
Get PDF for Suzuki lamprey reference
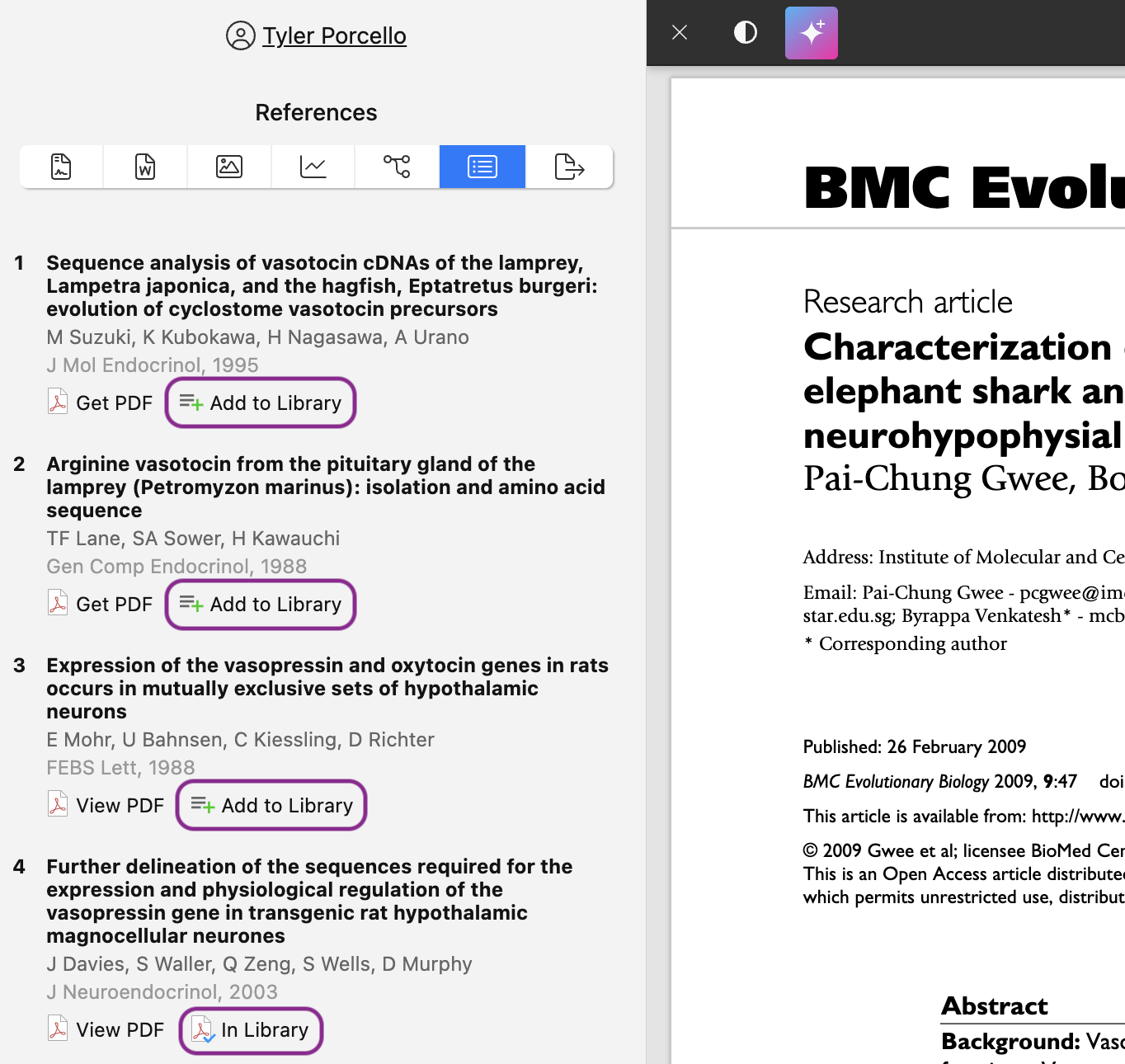pos(101,403)
